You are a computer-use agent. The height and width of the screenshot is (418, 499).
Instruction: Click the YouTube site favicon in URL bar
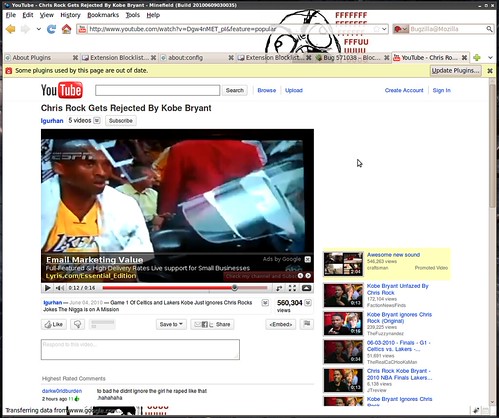click(82, 29)
